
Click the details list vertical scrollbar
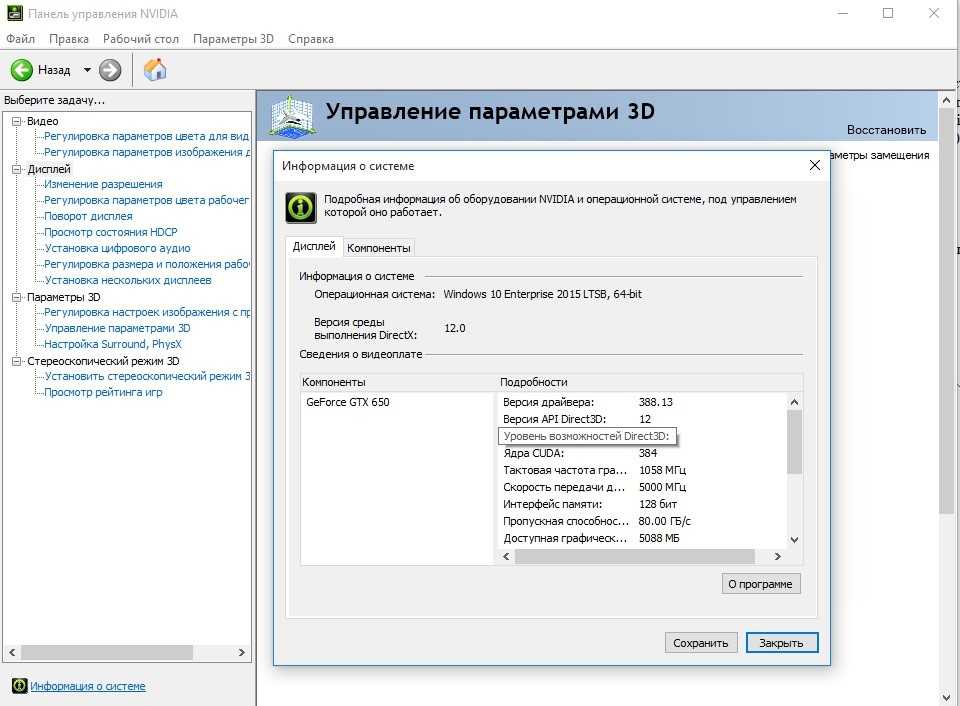795,442
